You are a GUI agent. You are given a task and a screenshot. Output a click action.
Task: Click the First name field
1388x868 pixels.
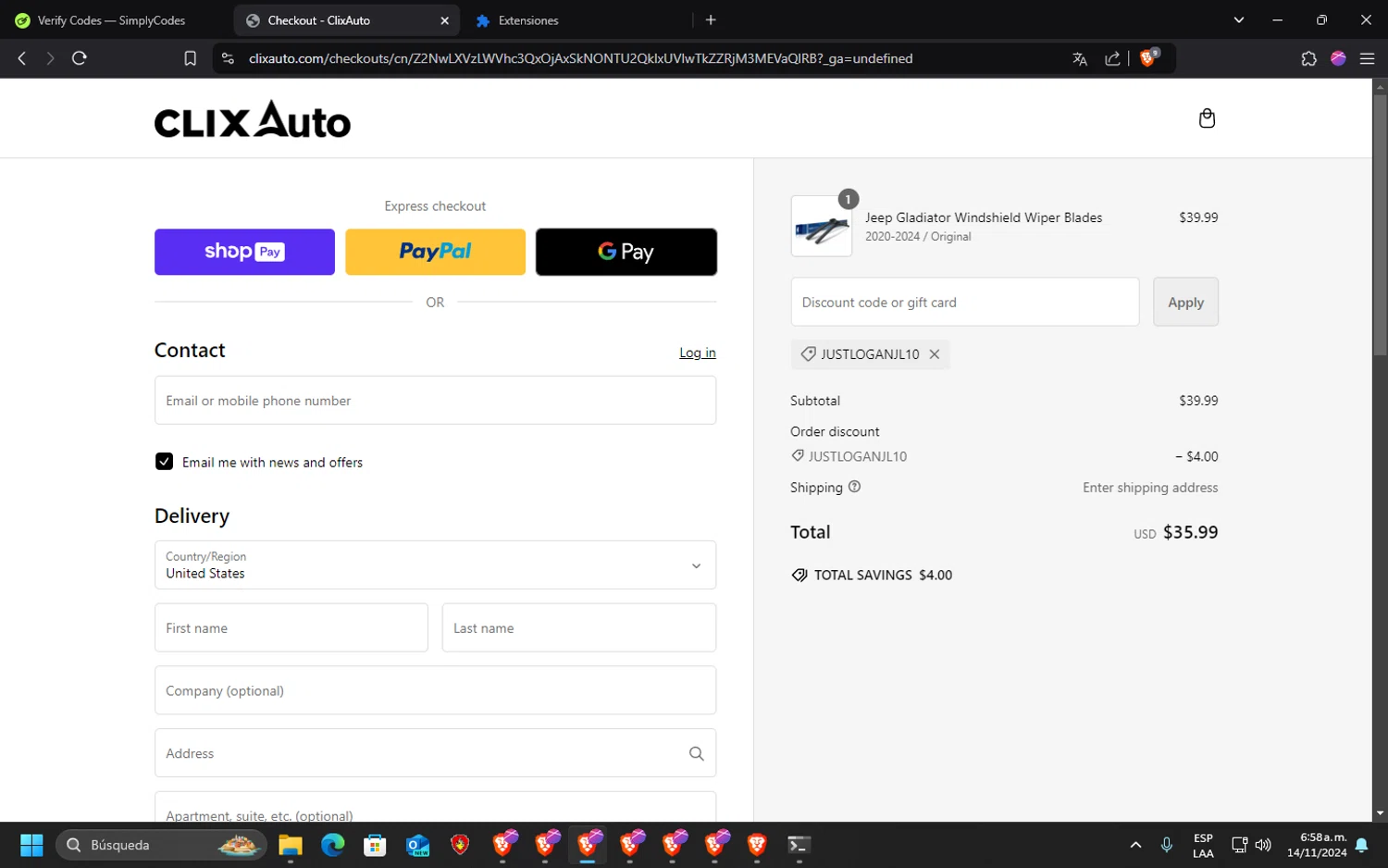click(x=291, y=628)
